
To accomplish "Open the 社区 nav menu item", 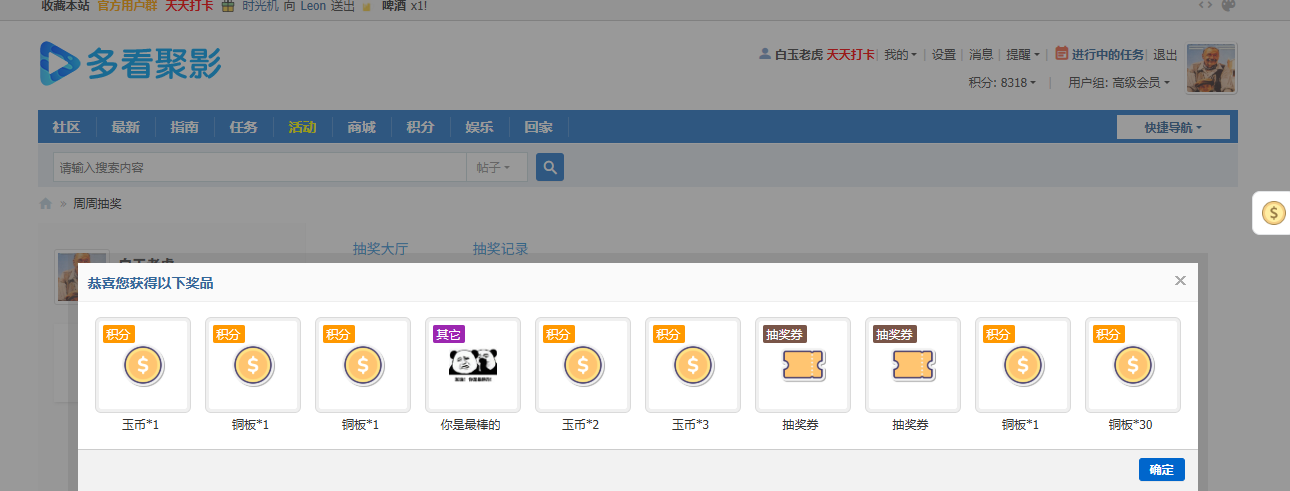I will click(x=66, y=127).
